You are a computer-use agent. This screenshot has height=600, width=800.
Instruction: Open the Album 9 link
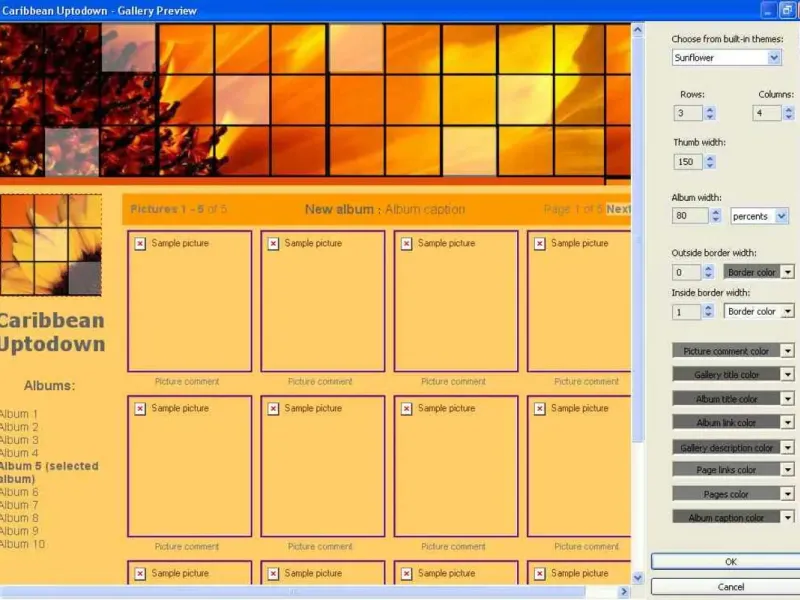(19, 531)
